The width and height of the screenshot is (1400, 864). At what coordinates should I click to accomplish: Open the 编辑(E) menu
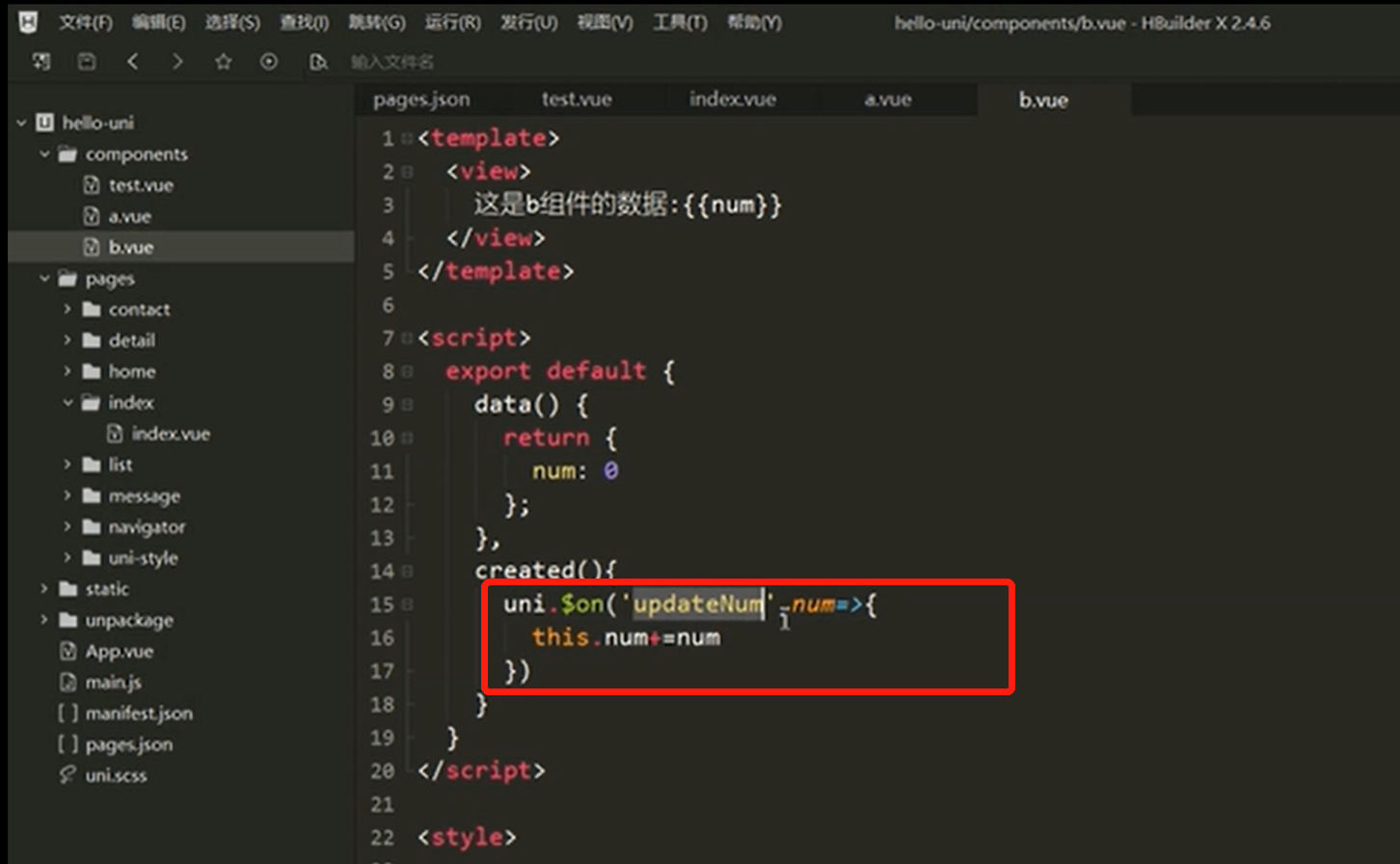pos(158,21)
